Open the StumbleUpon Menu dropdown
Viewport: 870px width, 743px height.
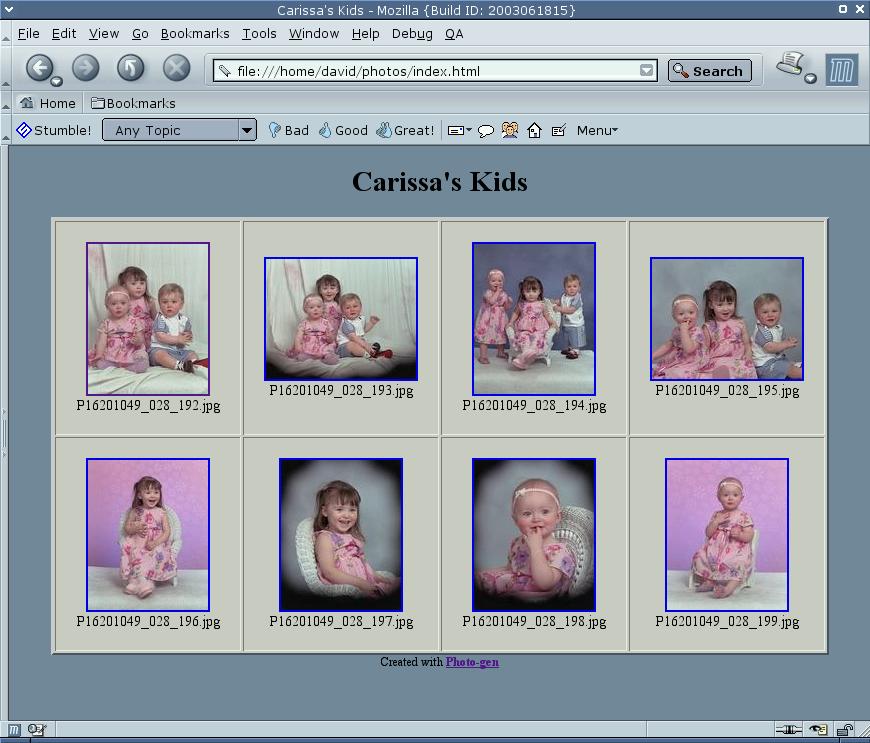pyautogui.click(x=597, y=130)
